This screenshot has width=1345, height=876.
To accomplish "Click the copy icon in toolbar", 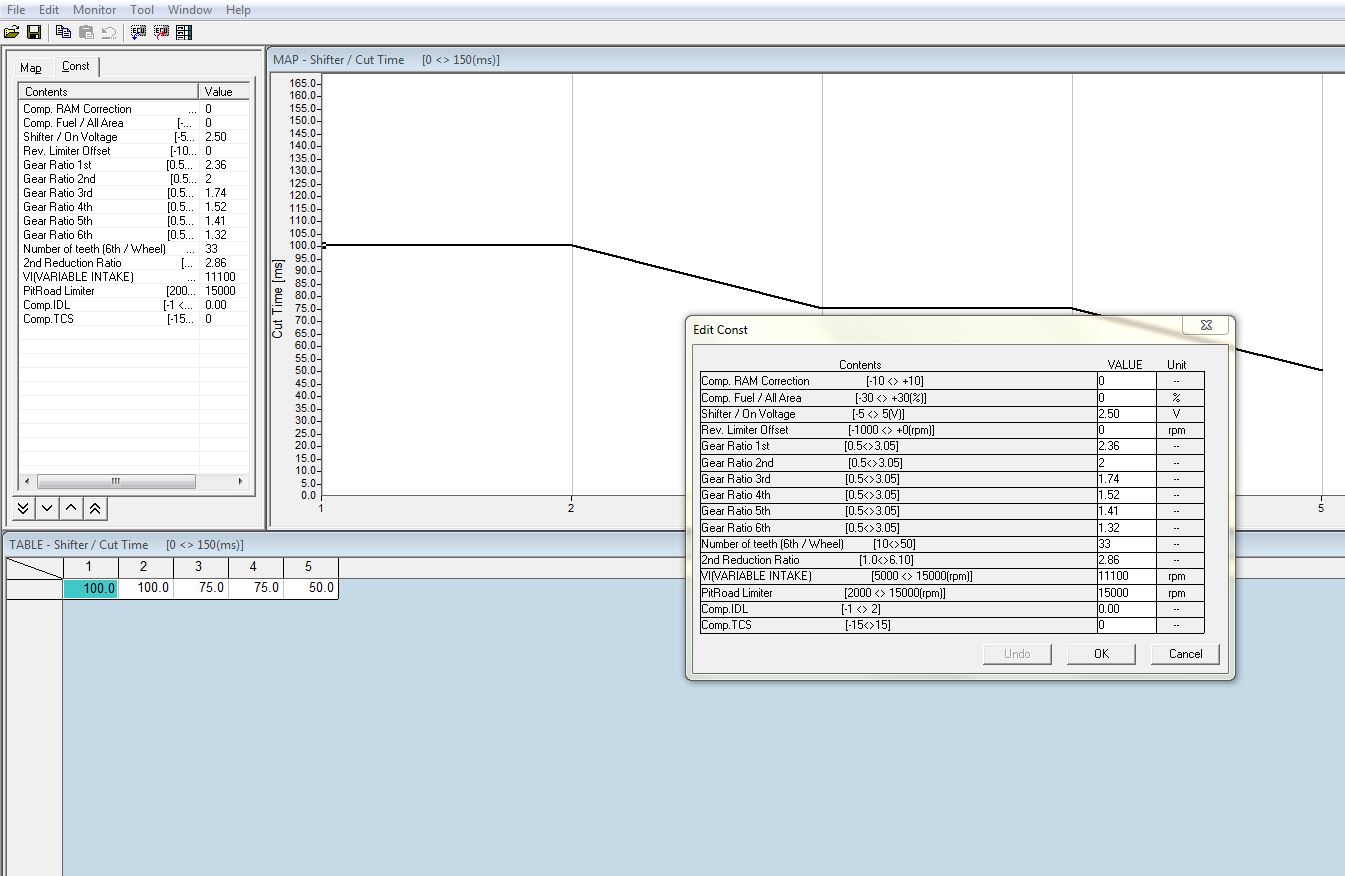I will click(x=63, y=32).
